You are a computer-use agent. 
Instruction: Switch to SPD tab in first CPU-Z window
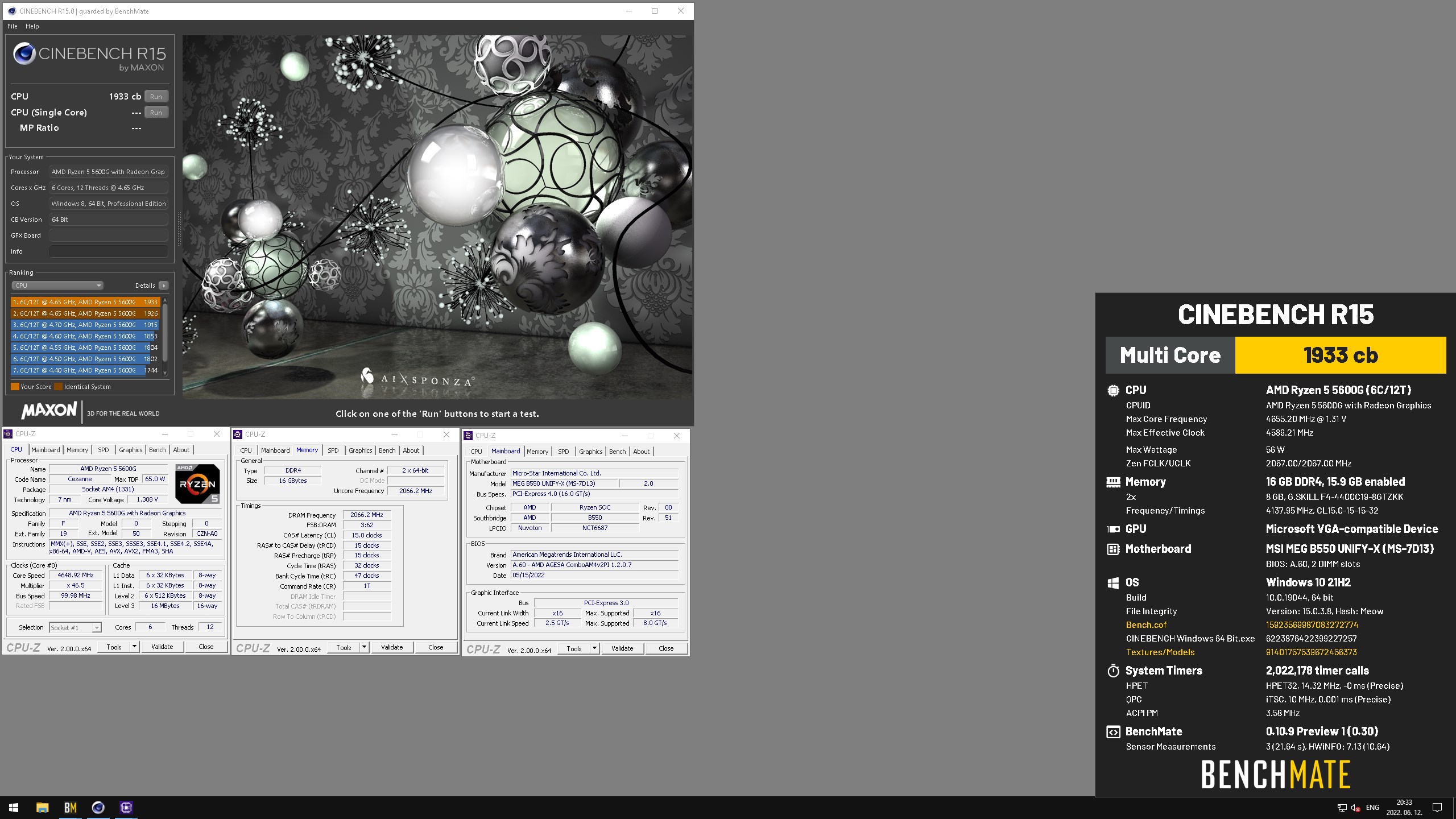pos(104,450)
